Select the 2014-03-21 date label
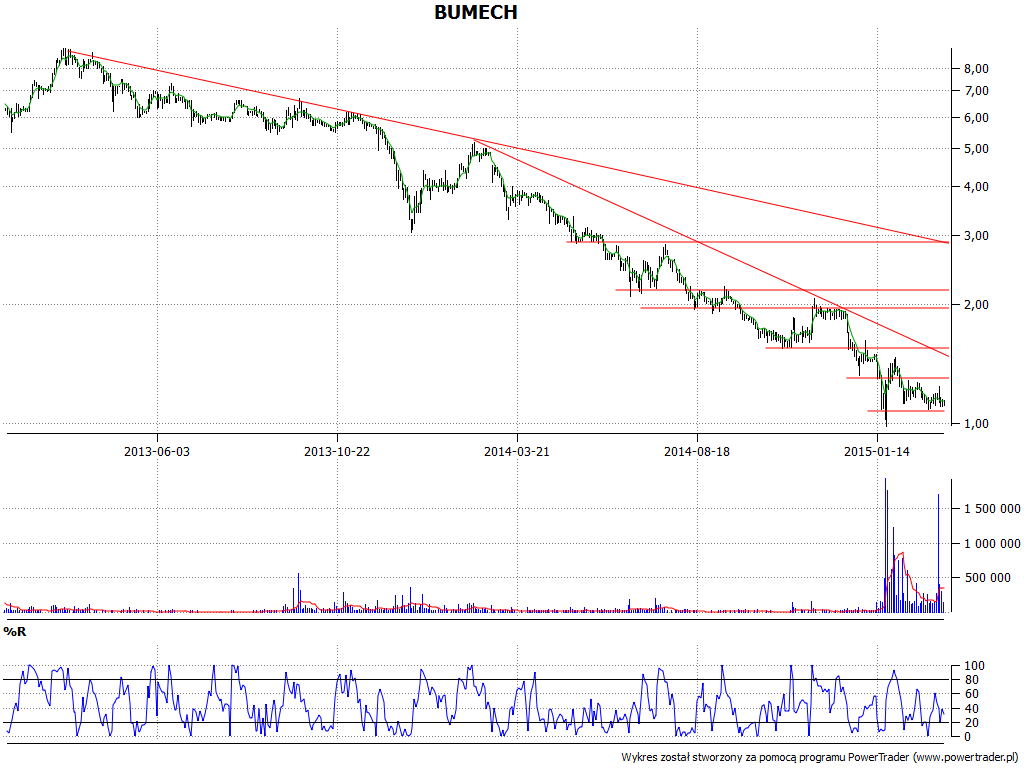This screenshot has height=768, width=1024. [x=517, y=451]
